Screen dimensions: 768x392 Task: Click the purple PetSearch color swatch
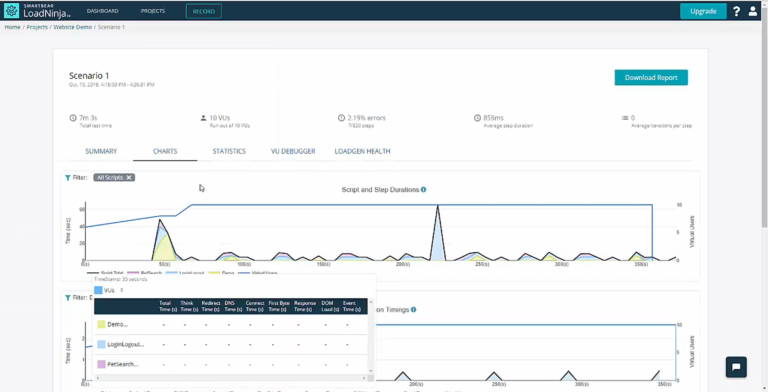[x=101, y=365]
